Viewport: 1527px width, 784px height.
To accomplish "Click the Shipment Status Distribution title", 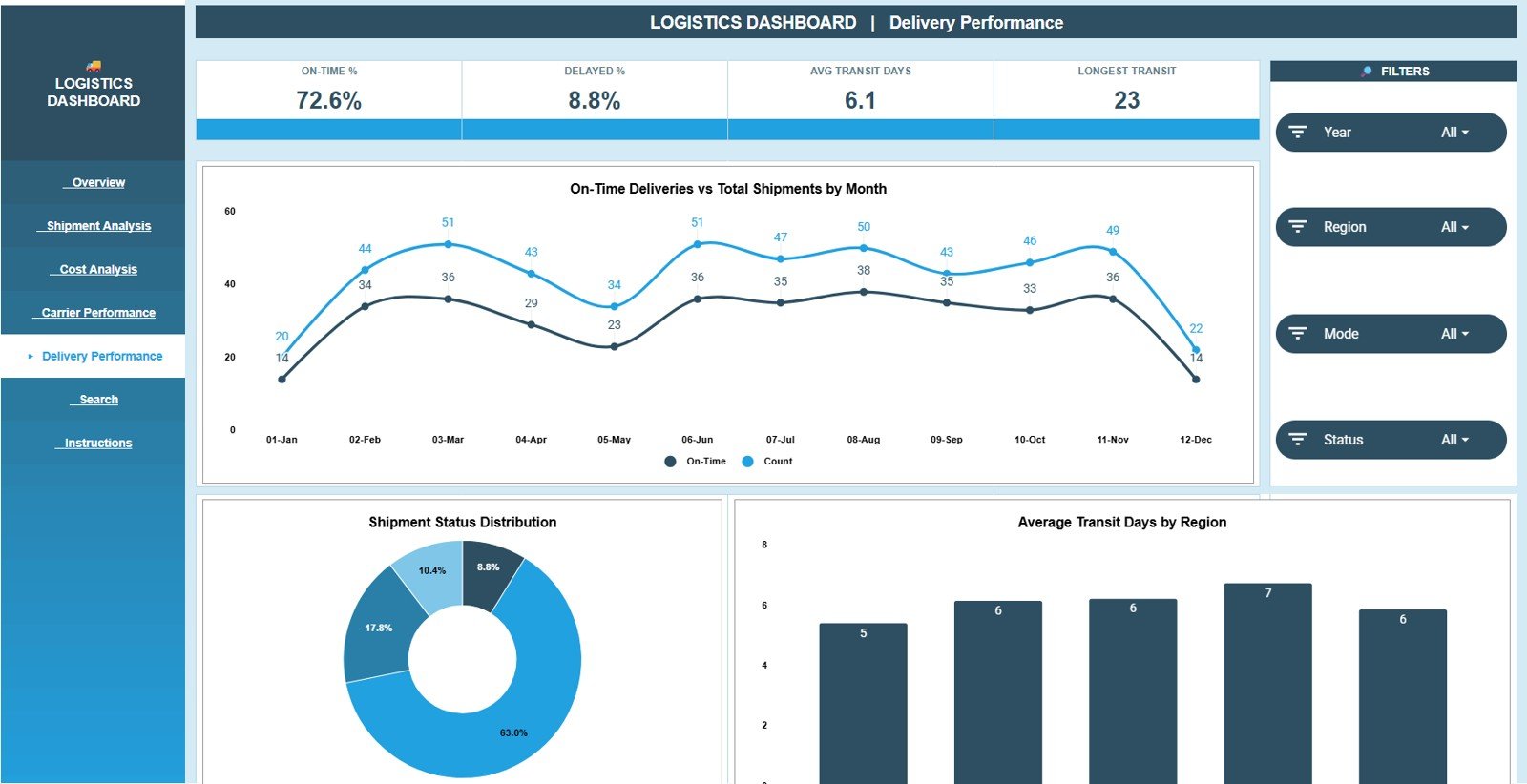I will pos(463,523).
